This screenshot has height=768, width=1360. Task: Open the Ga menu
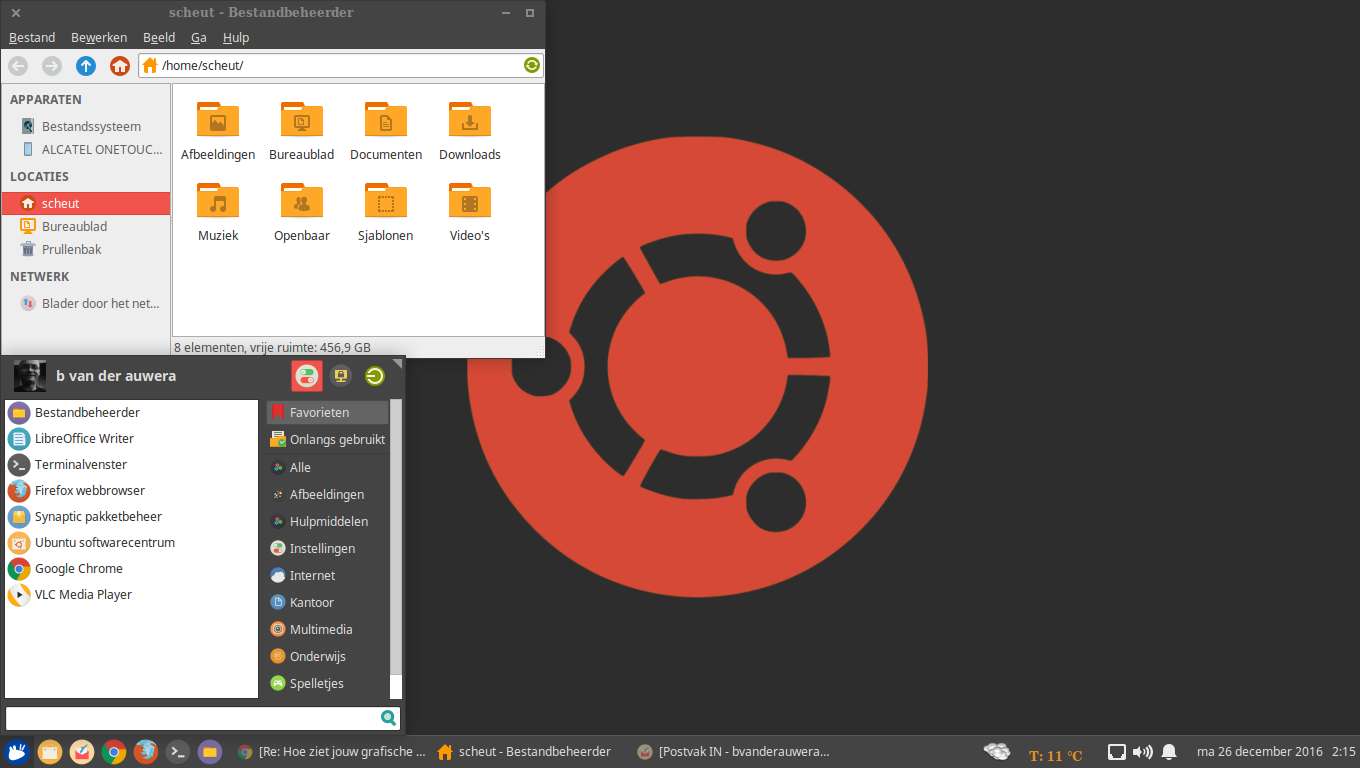click(199, 37)
